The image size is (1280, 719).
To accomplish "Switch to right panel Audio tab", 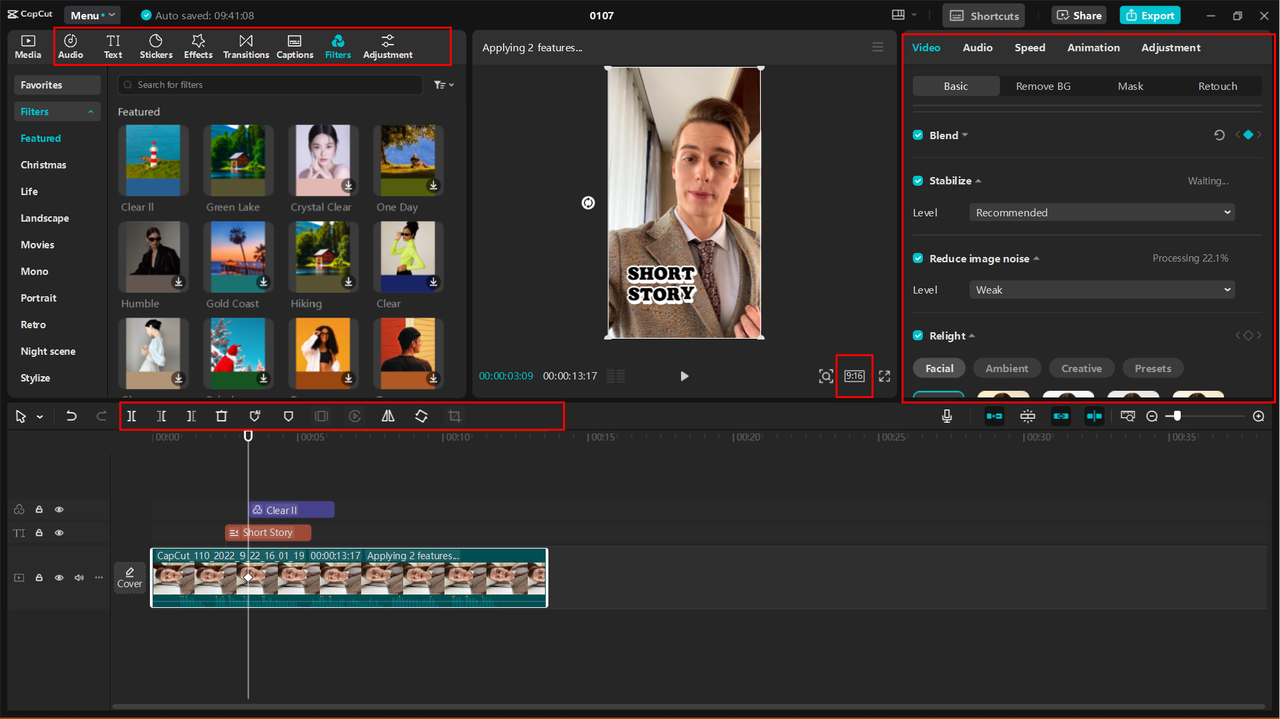I will (978, 47).
